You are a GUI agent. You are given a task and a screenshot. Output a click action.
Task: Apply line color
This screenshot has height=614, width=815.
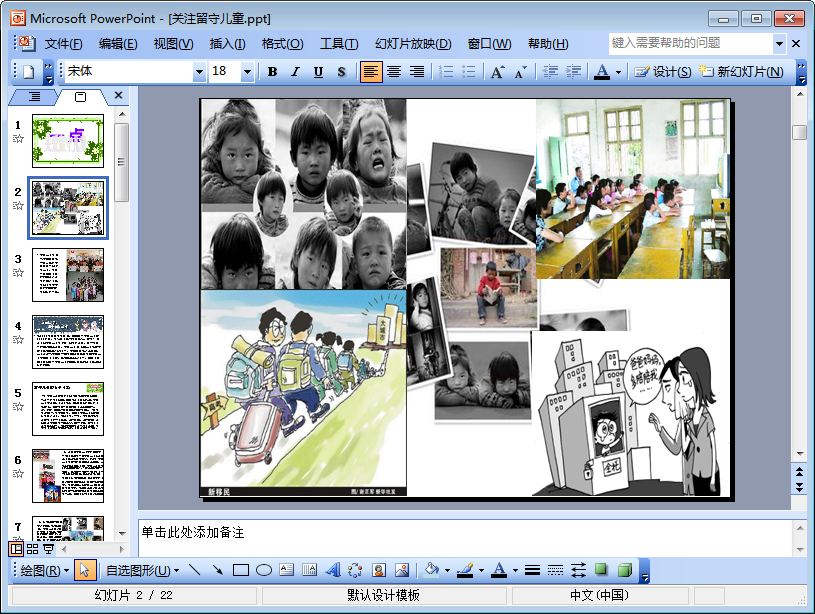point(465,570)
